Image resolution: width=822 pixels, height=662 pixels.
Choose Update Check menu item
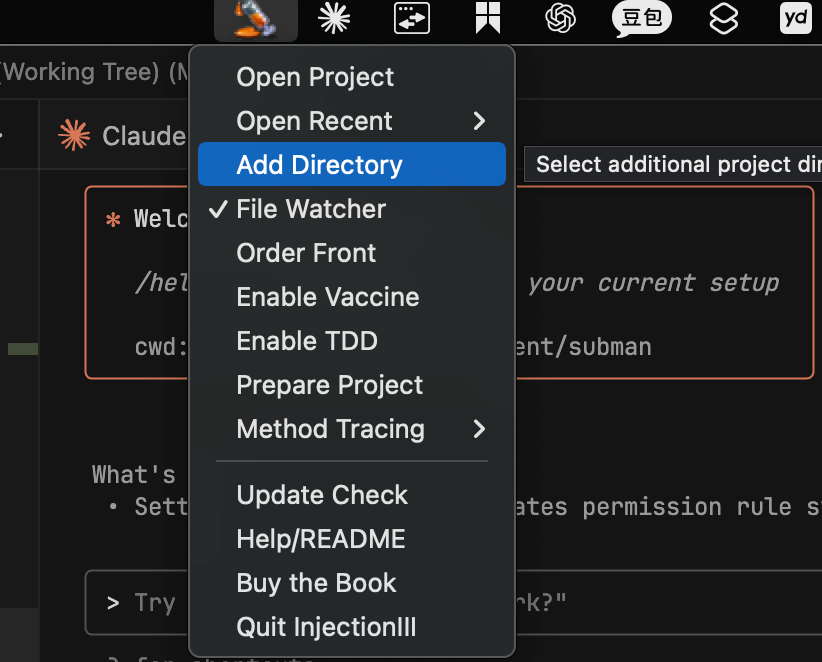click(352, 495)
